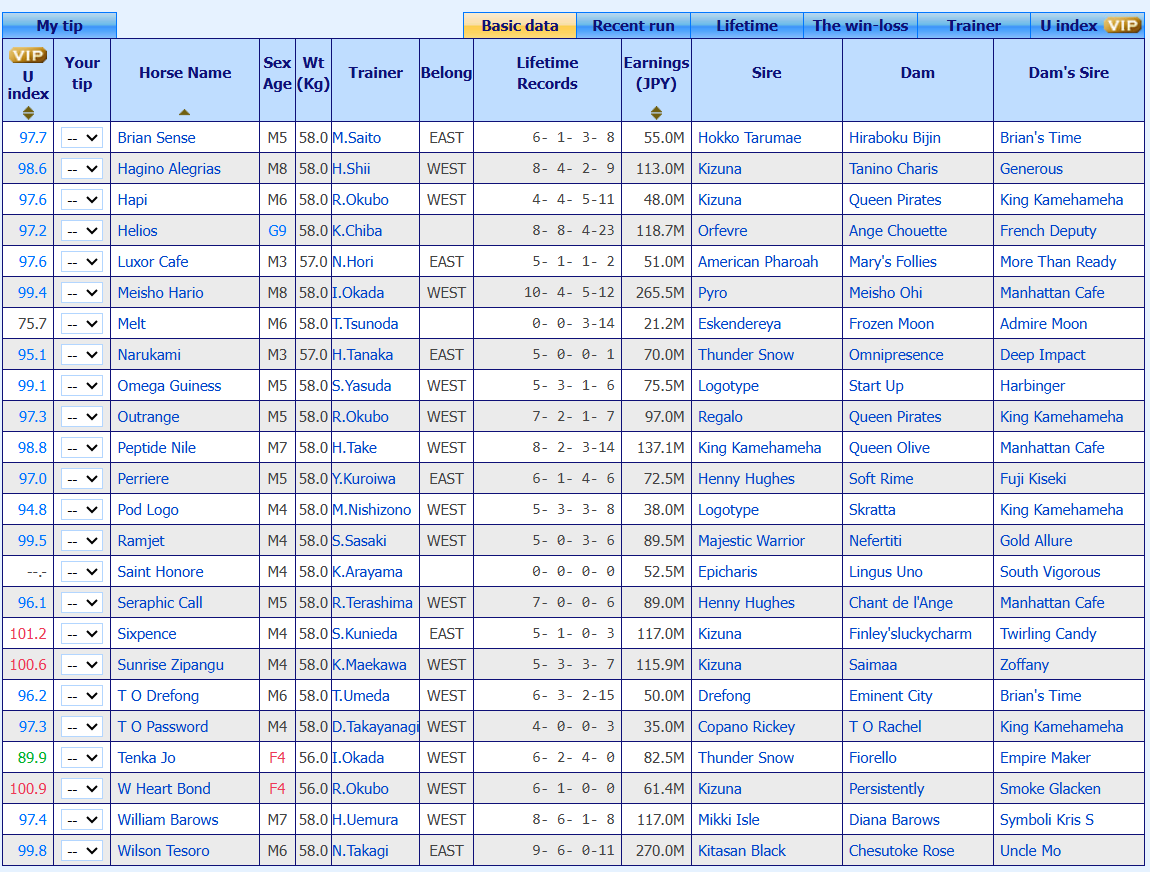This screenshot has height=872, width=1150.
Task: Open tip dropdown for Omega Guiness
Action: (x=81, y=386)
